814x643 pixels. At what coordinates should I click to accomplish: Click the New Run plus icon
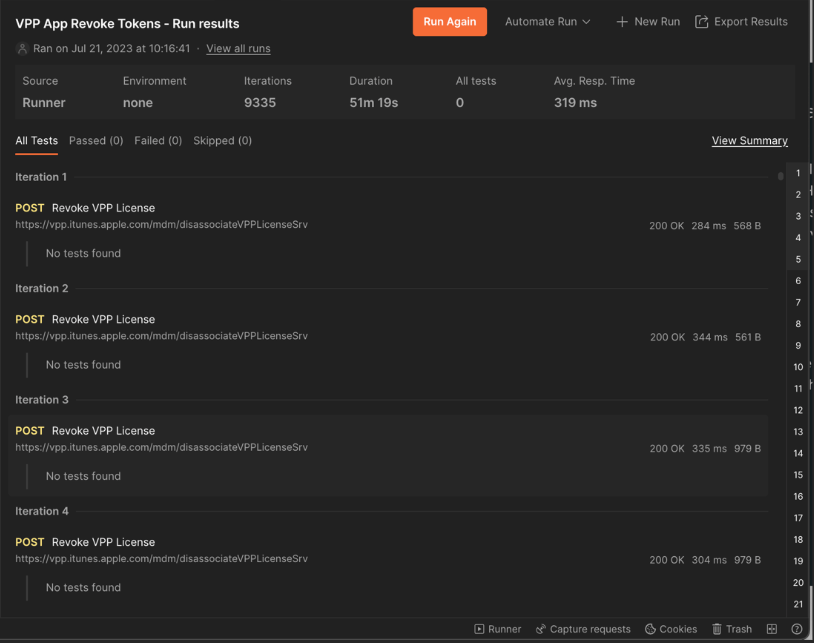point(622,22)
